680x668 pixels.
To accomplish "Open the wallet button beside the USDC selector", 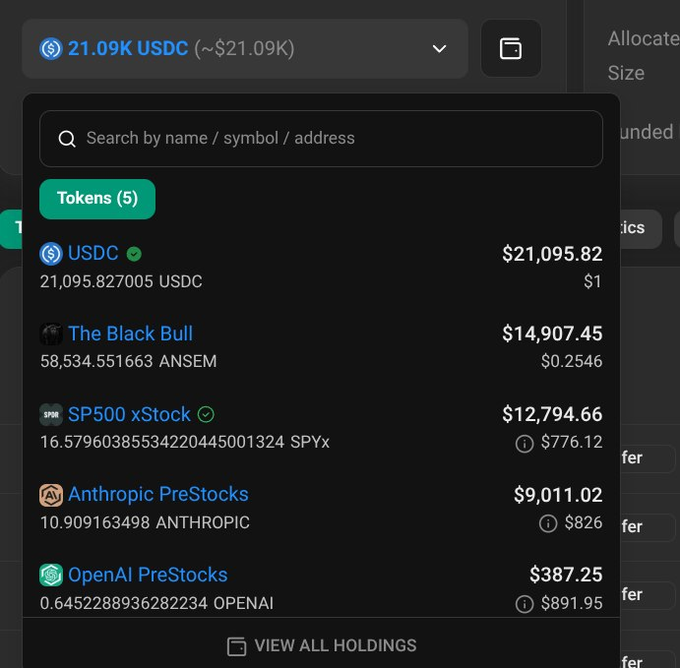I will [x=511, y=48].
